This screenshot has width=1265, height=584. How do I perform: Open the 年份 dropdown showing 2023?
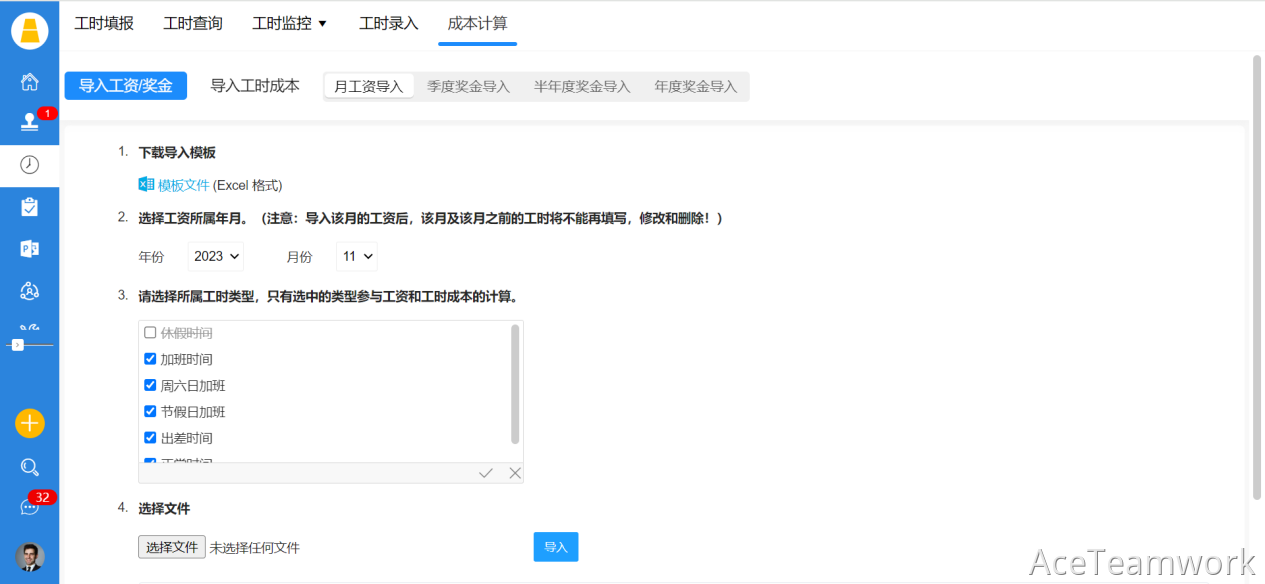click(x=216, y=257)
